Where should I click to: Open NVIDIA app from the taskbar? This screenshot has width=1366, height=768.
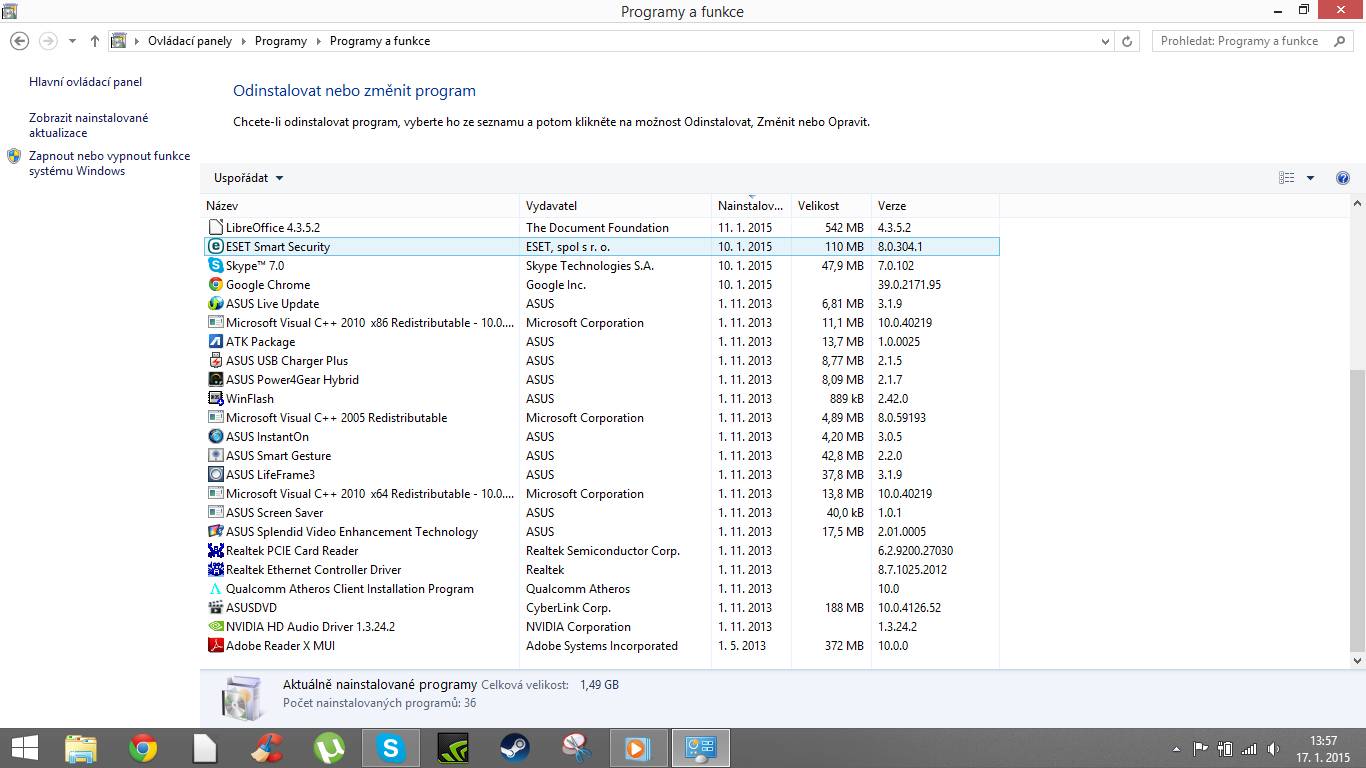tap(453, 748)
